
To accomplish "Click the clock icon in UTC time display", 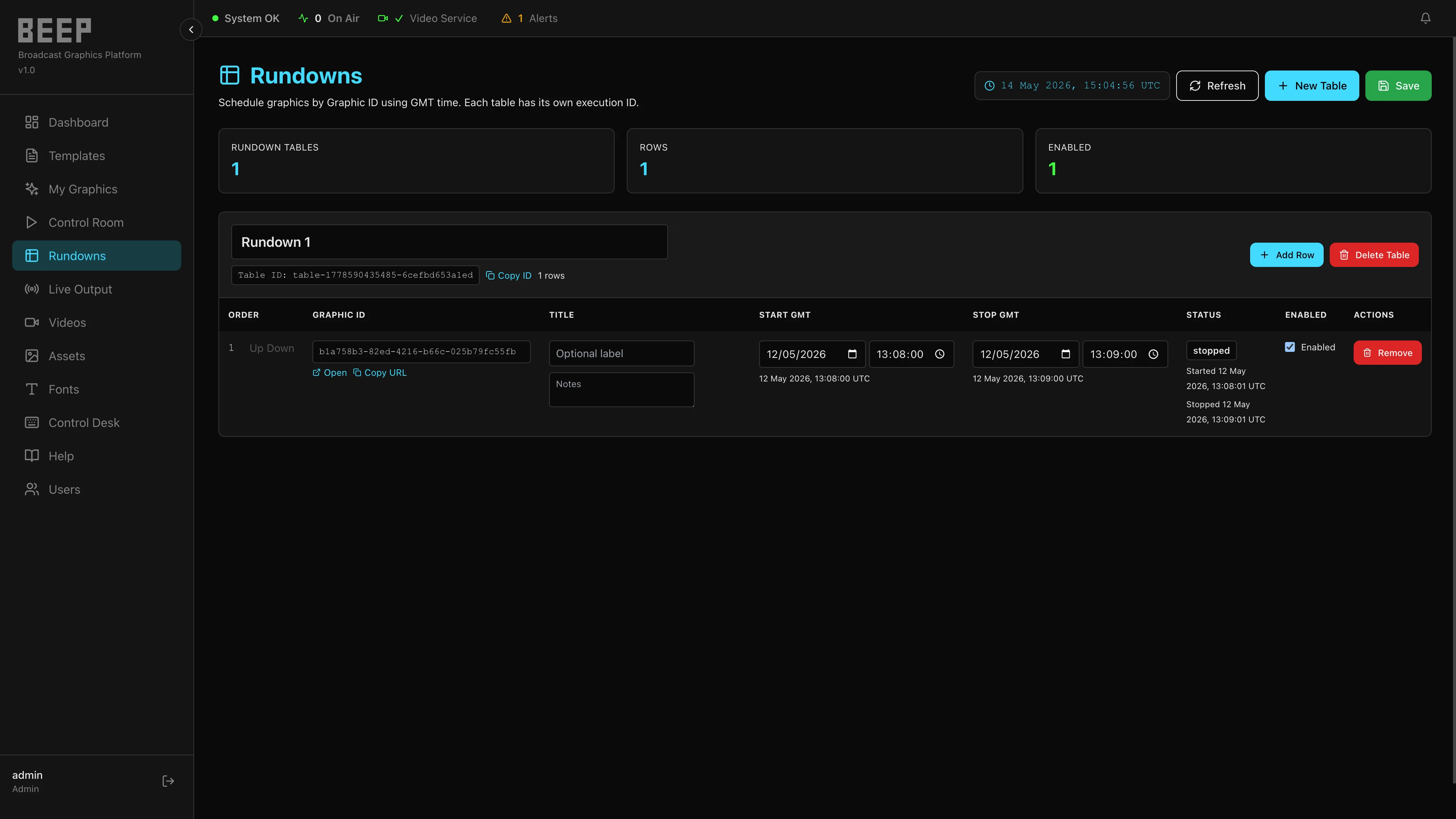I will [990, 85].
